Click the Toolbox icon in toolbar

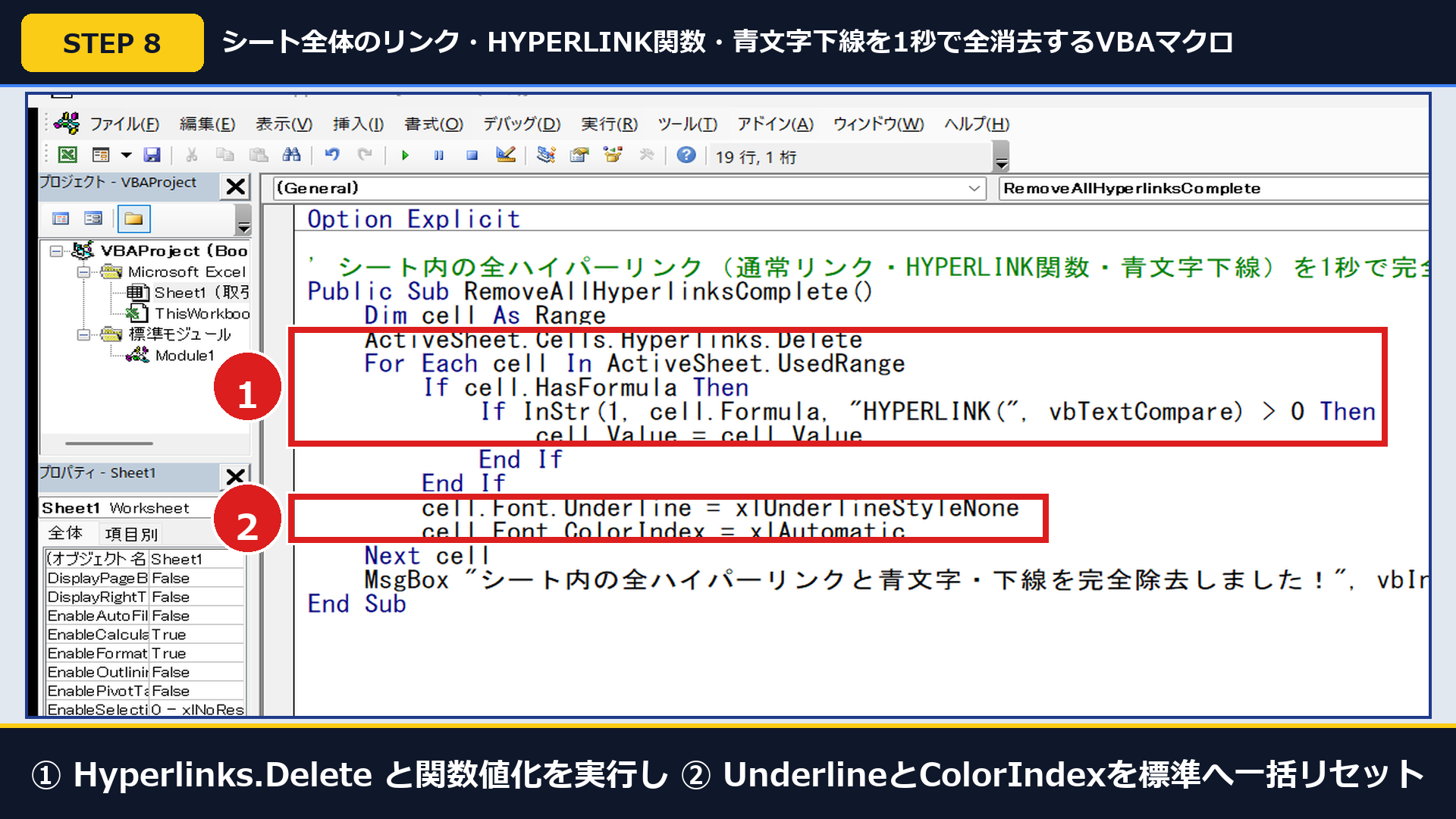click(x=646, y=155)
